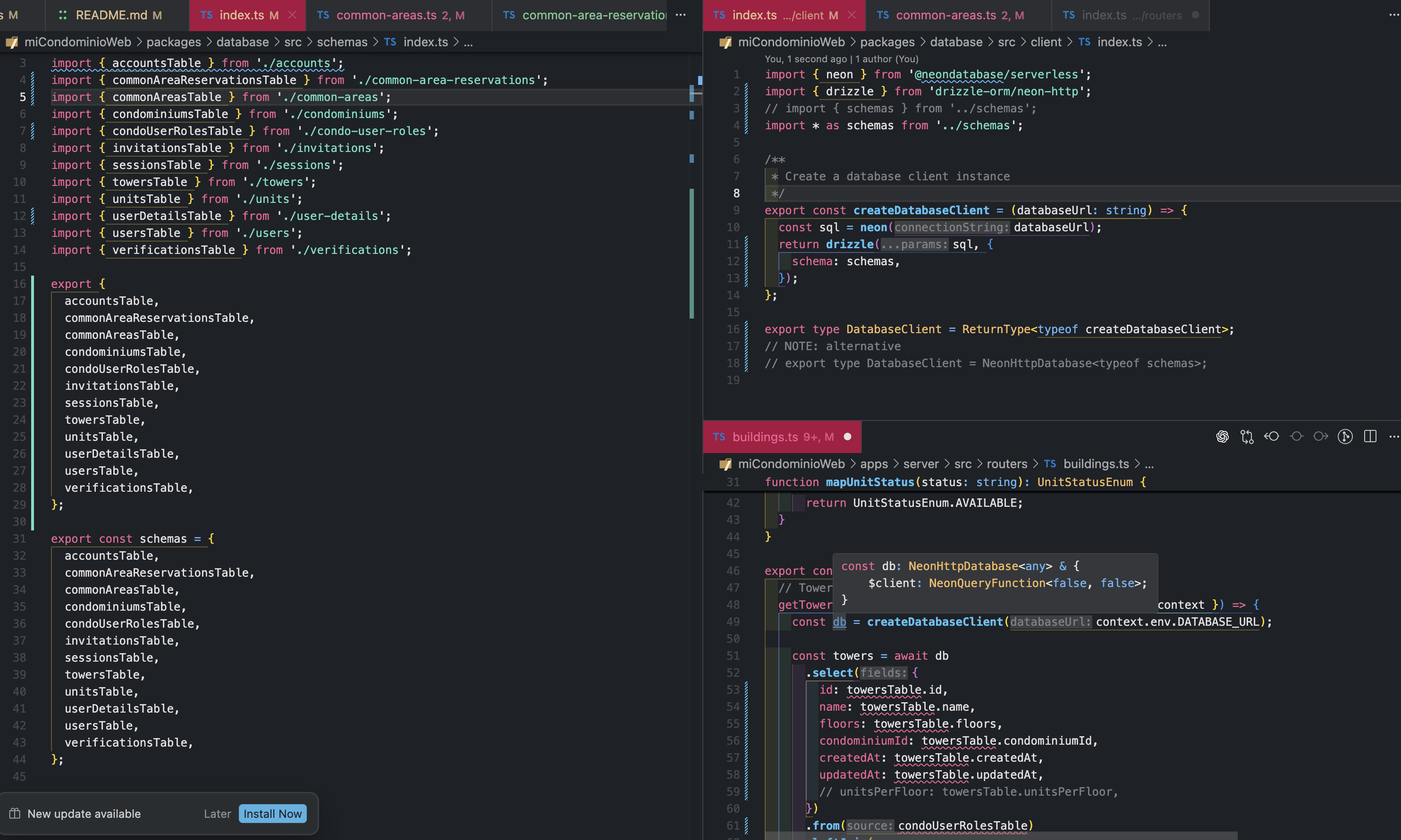The image size is (1401, 840).
Task: Click the current revision circle icon
Action: click(x=1296, y=437)
